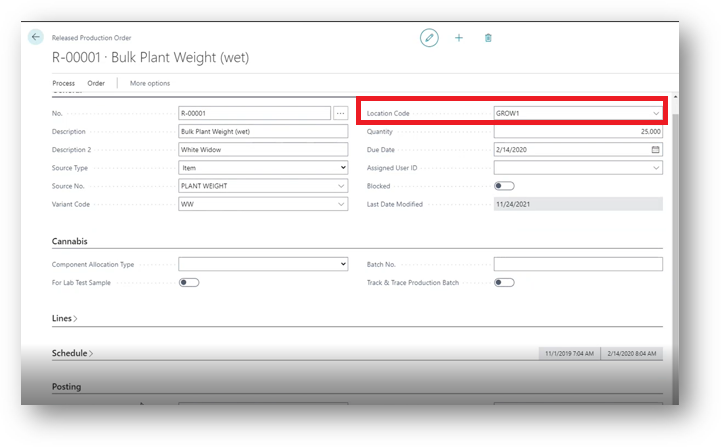The height and width of the screenshot is (447, 721).
Task: Expand the Variant Code dropdown
Action: [341, 204]
